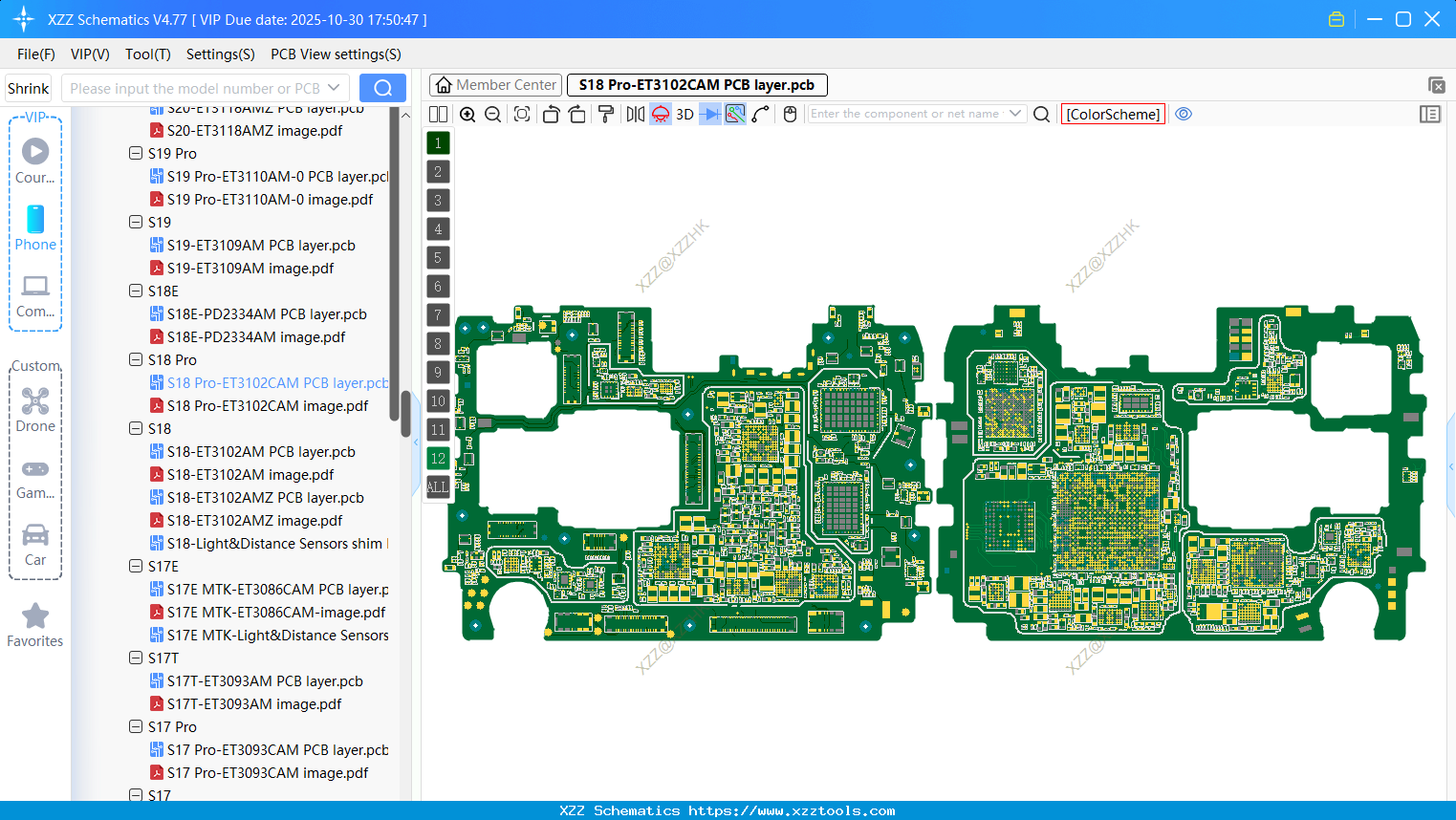Click the mouse settings icon on toolbar
The width and height of the screenshot is (1456, 820).
click(x=789, y=114)
